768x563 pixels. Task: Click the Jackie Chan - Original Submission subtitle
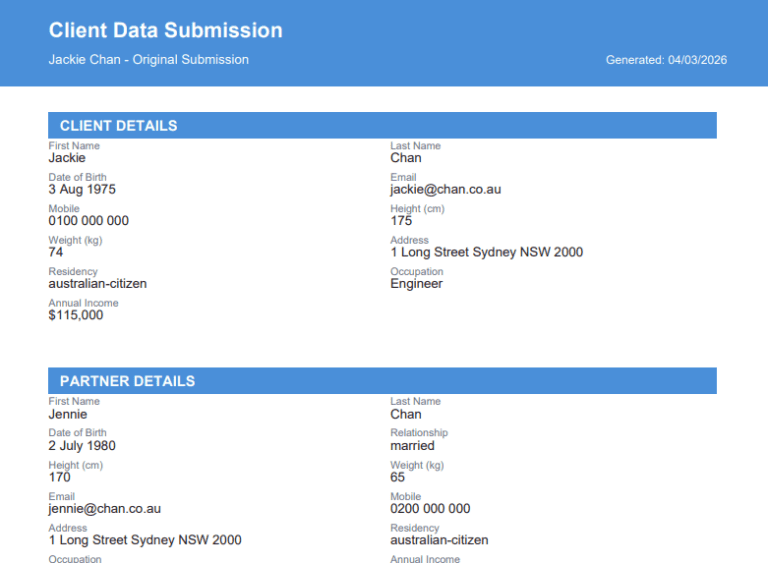click(x=148, y=60)
